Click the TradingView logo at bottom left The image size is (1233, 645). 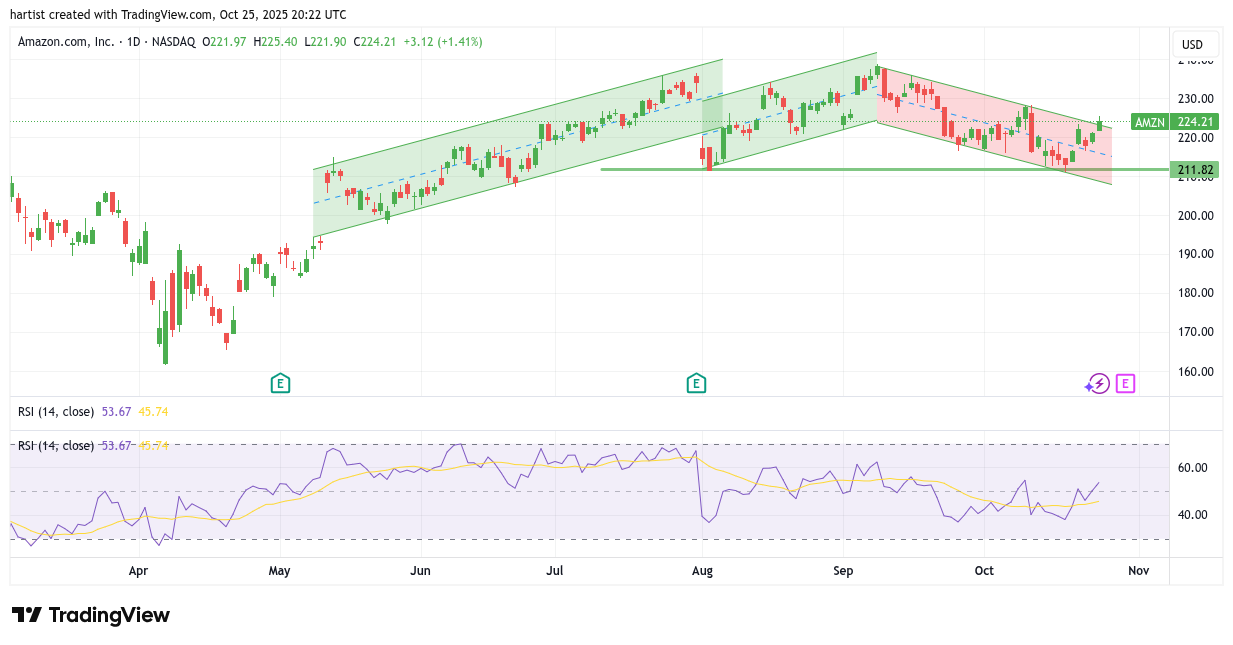91,615
